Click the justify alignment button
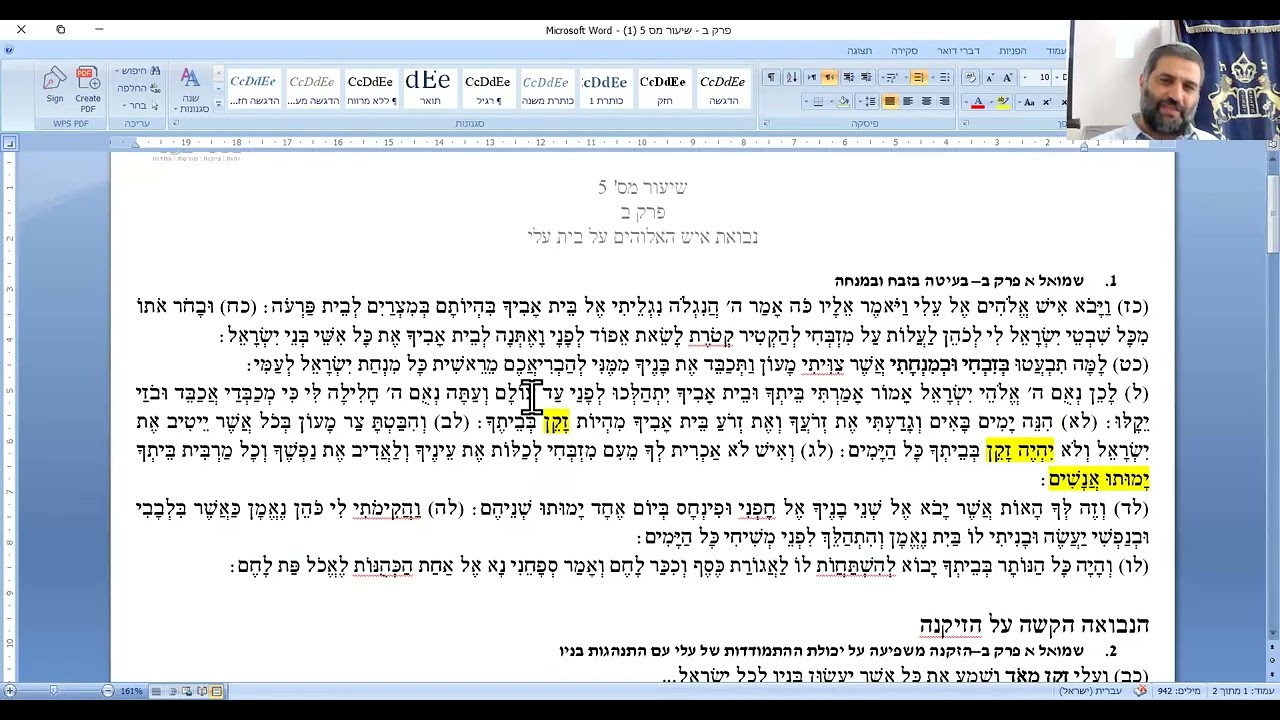1280x720 pixels. click(x=889, y=101)
